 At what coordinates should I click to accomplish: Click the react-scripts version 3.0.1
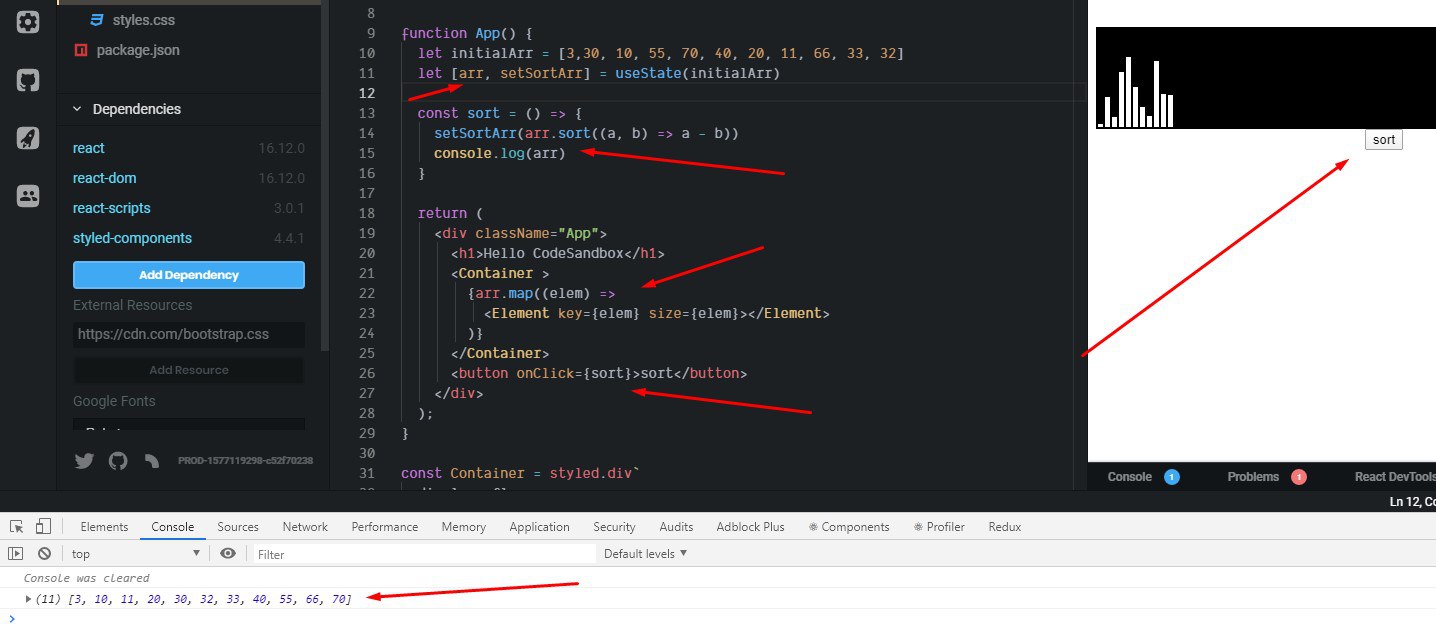click(289, 208)
